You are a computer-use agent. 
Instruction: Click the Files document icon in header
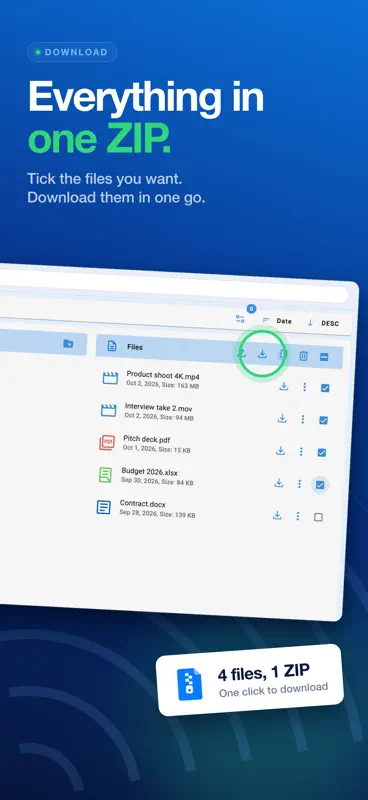pyautogui.click(x=111, y=346)
